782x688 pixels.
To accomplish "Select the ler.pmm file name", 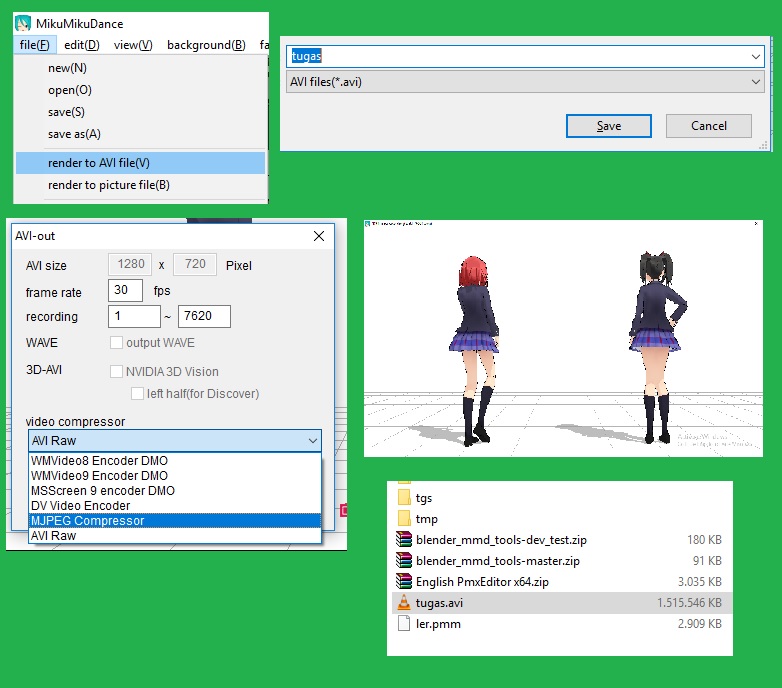I will [438, 623].
